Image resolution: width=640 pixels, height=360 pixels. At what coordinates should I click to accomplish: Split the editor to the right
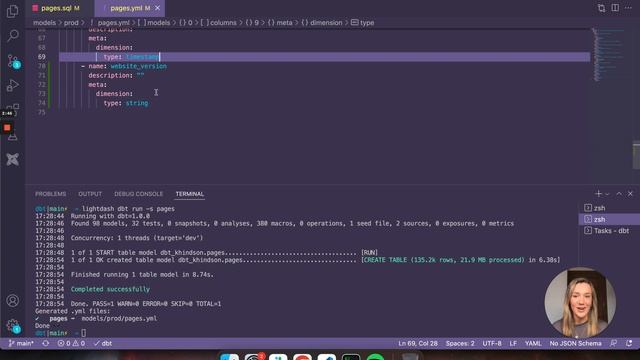pos(615,8)
